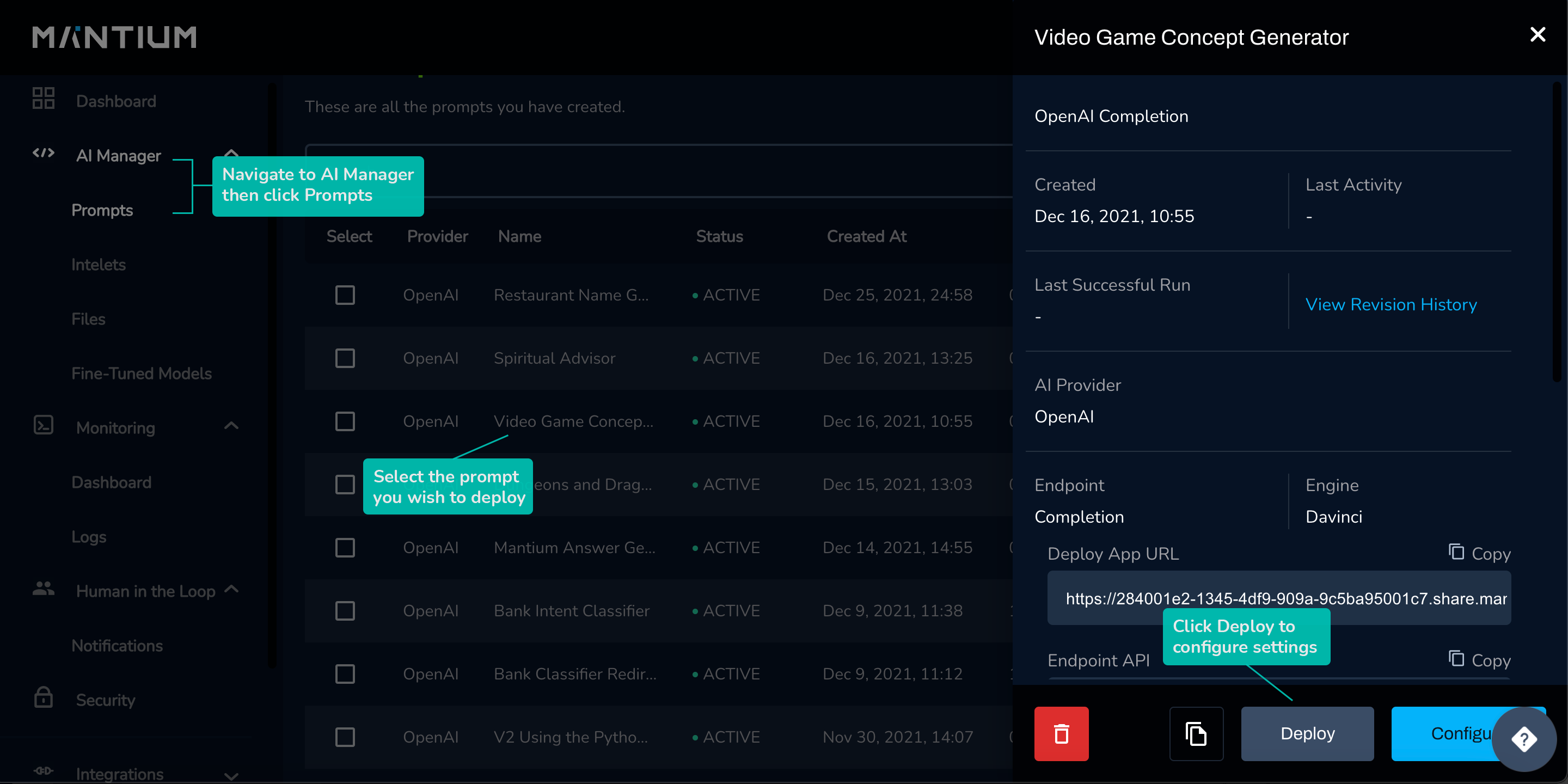Copy the Endpoint API value
Screen dimensions: 1568x784
point(1479,660)
